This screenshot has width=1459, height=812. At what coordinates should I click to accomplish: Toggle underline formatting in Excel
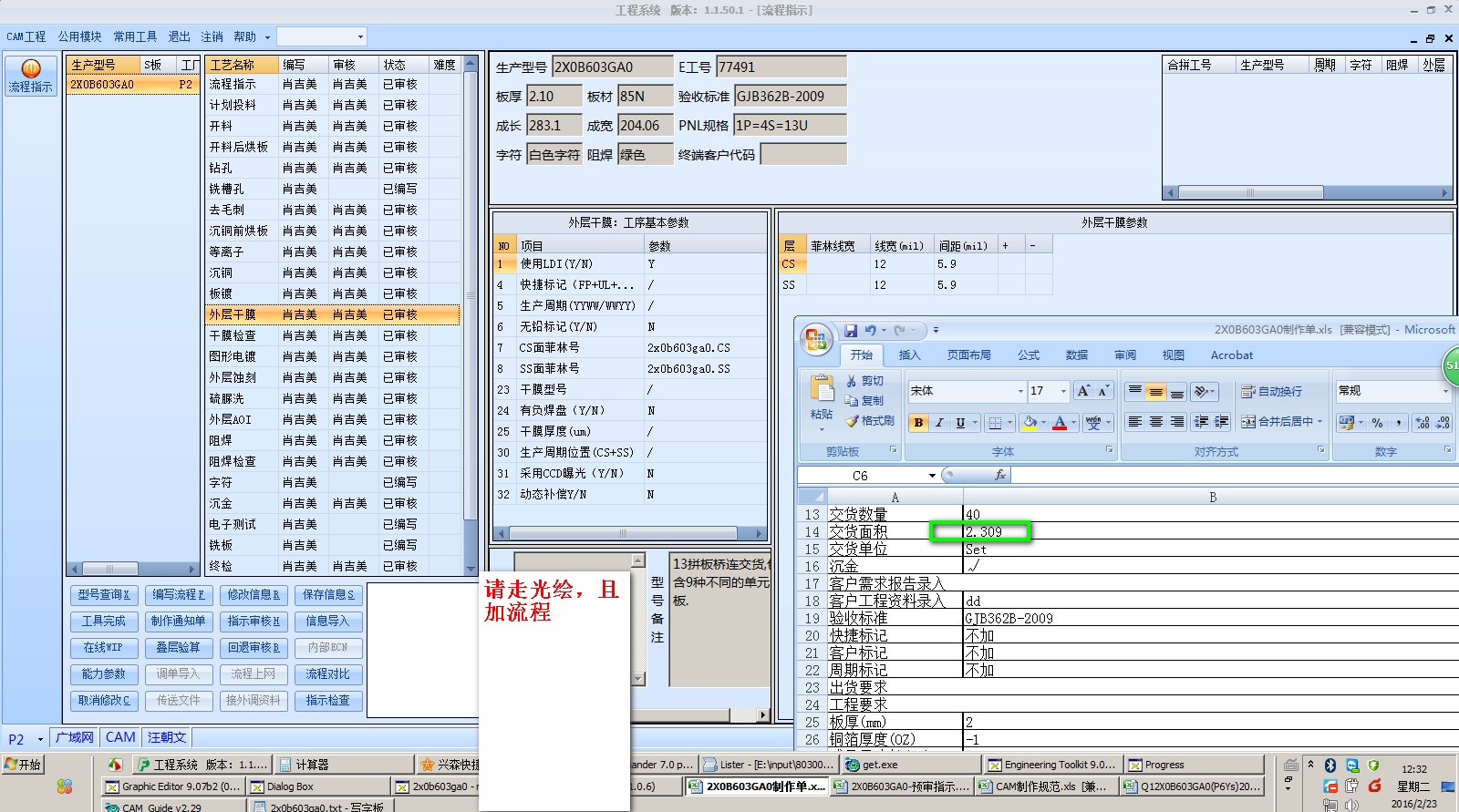point(960,423)
